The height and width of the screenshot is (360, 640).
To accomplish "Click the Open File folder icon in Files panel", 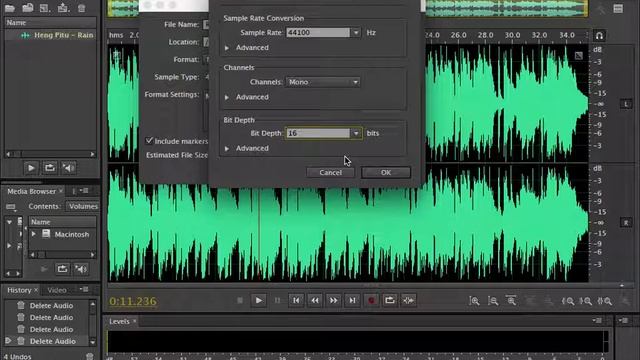I will pos(9,8).
